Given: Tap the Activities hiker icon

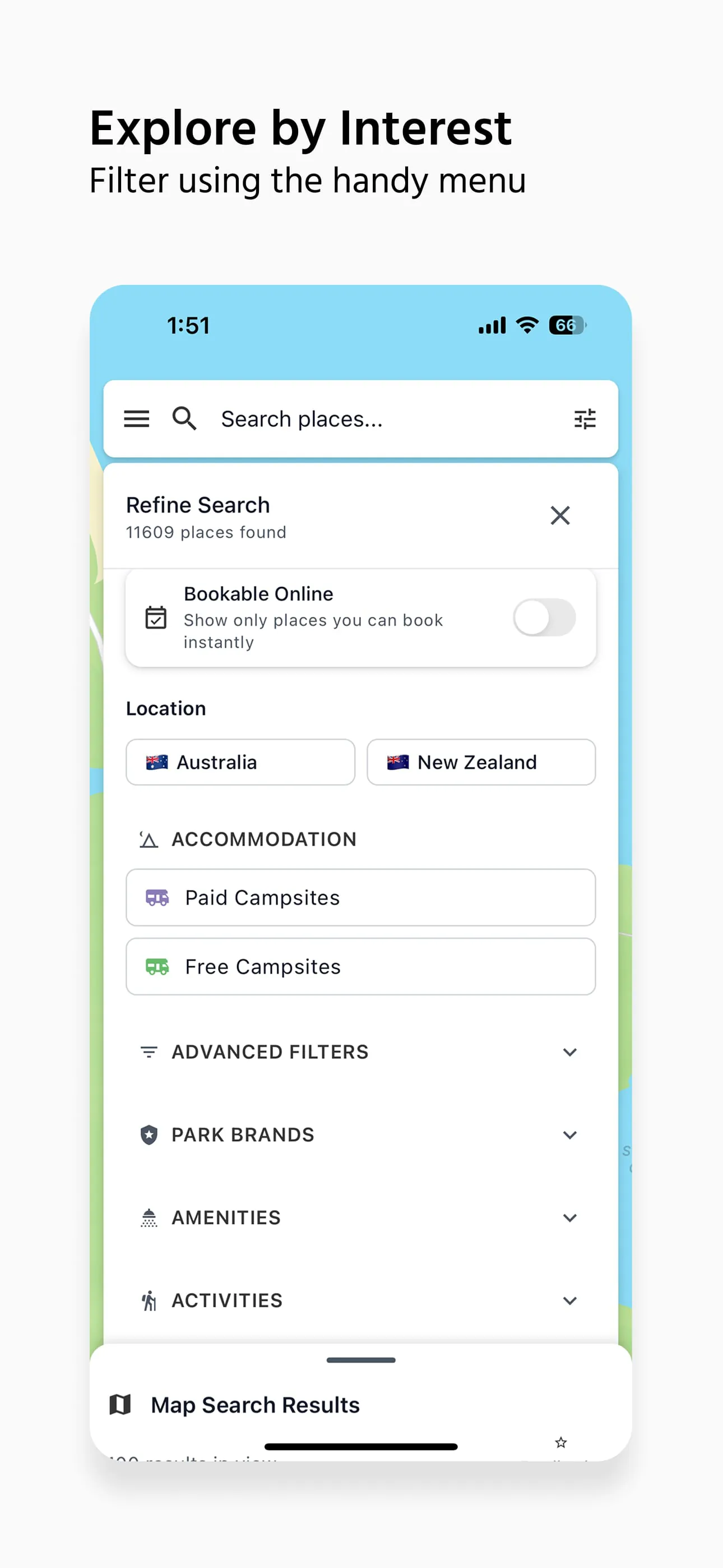Looking at the screenshot, I should tap(149, 1300).
